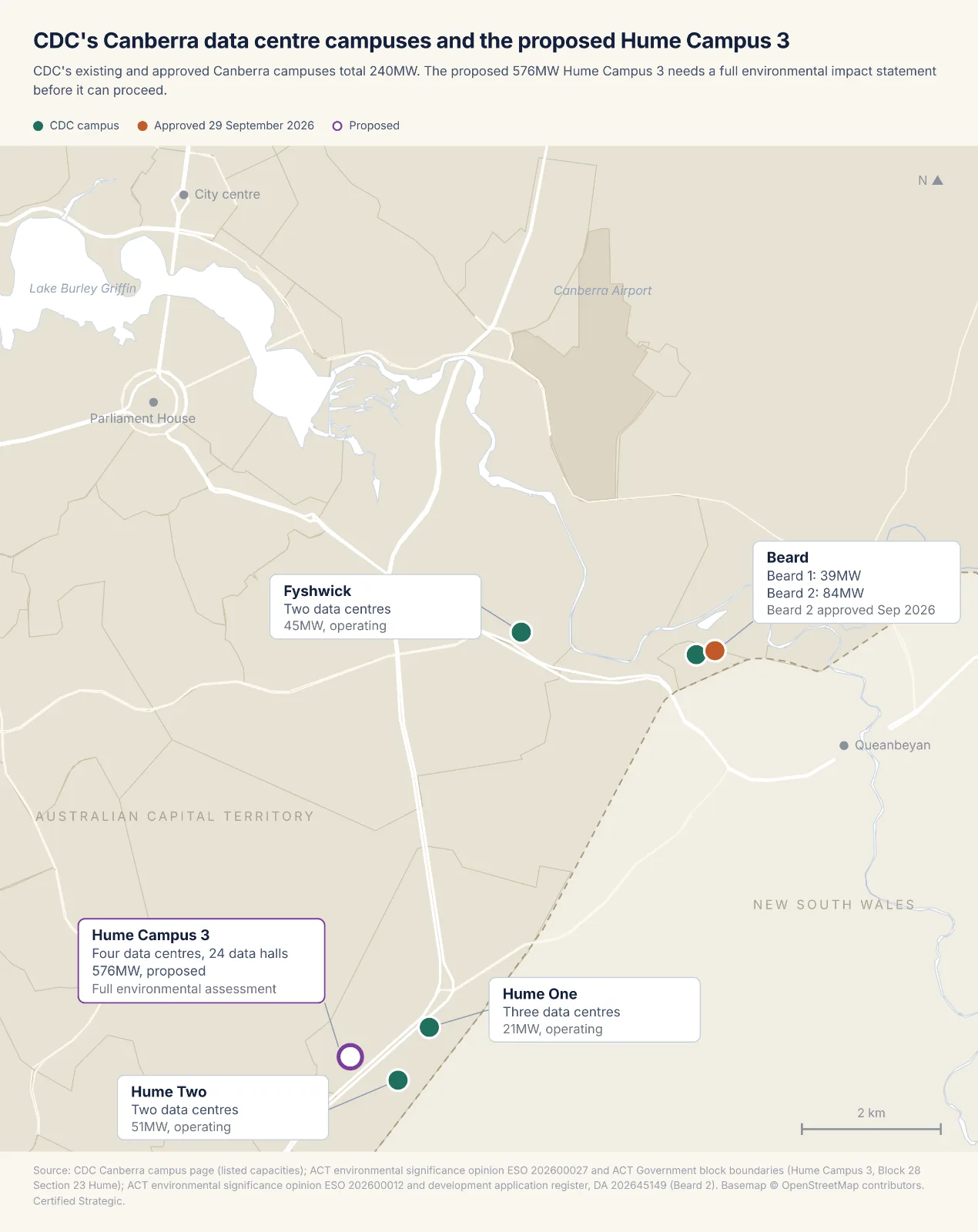This screenshot has height=1232, width=978.
Task: Click the orange Beard 2 approved marker
Action: click(x=715, y=651)
